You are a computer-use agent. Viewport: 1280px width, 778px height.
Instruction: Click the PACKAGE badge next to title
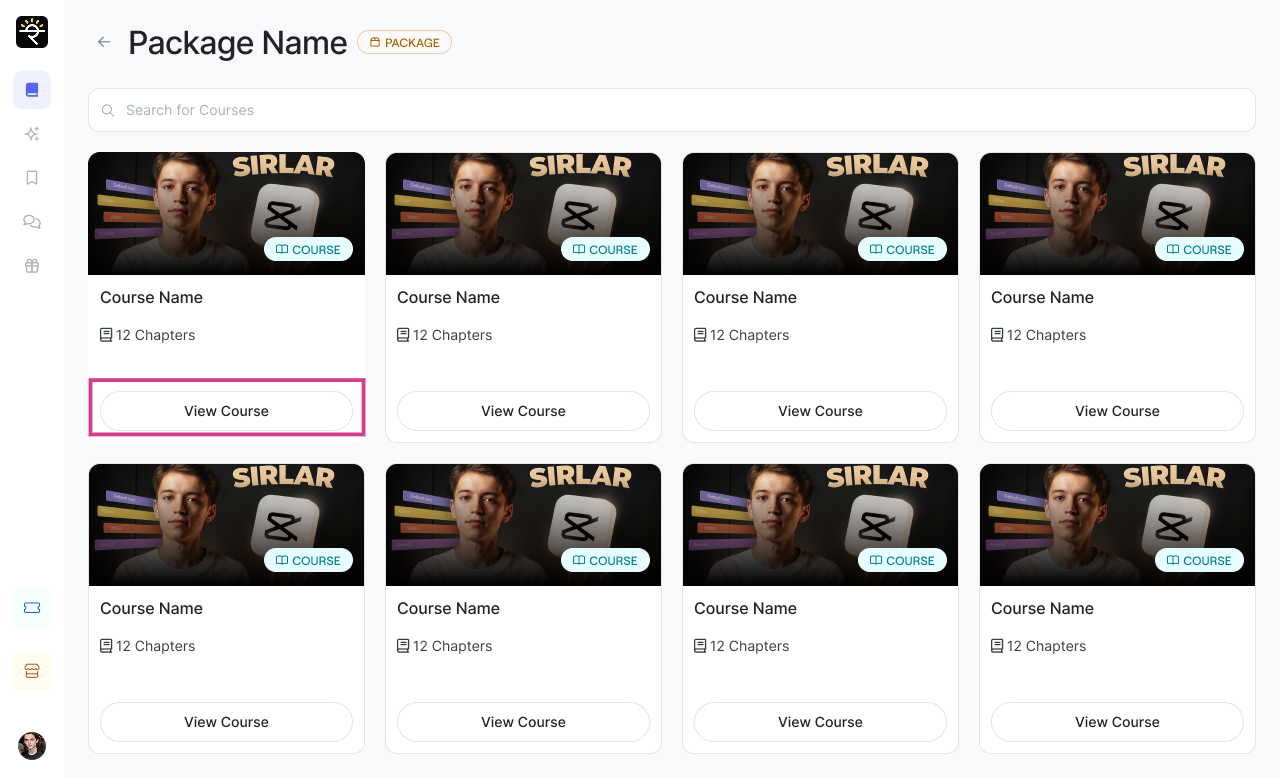(x=404, y=42)
